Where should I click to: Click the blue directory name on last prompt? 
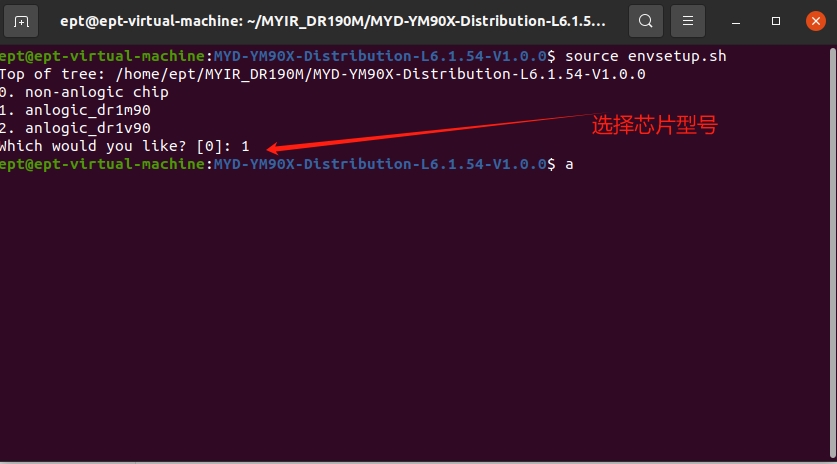pos(380,164)
